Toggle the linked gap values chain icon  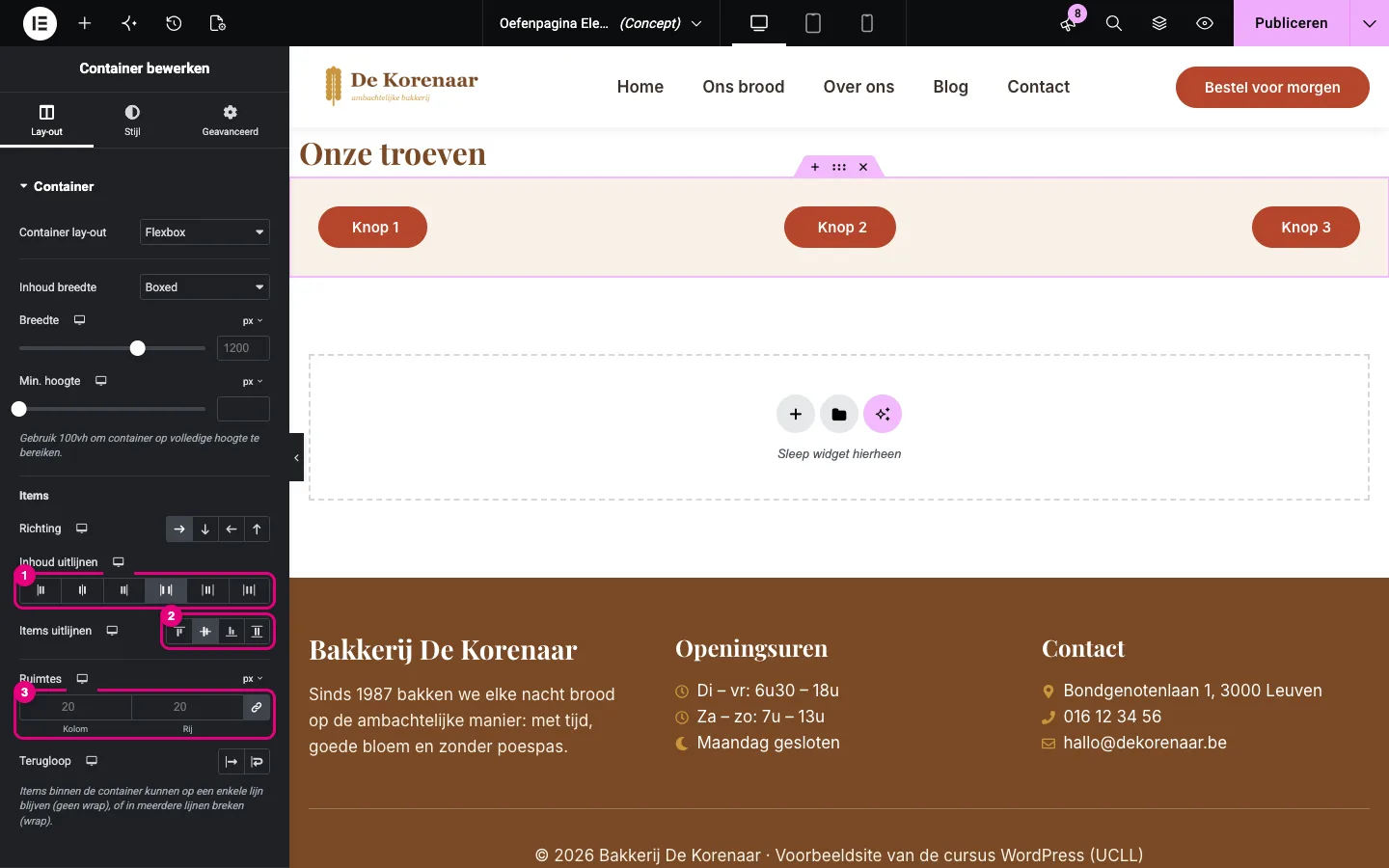pyautogui.click(x=257, y=707)
